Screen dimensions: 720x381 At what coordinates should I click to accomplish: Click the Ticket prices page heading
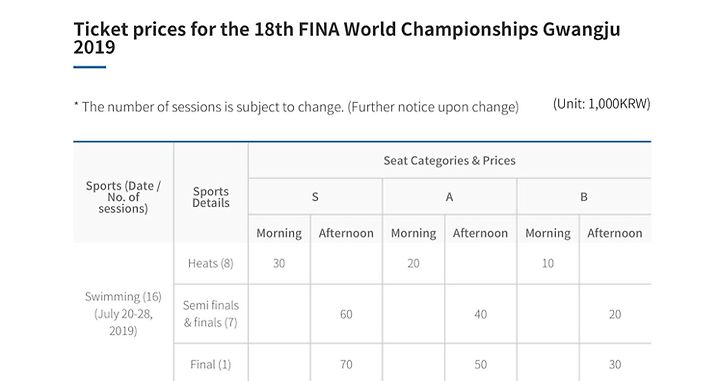347,38
